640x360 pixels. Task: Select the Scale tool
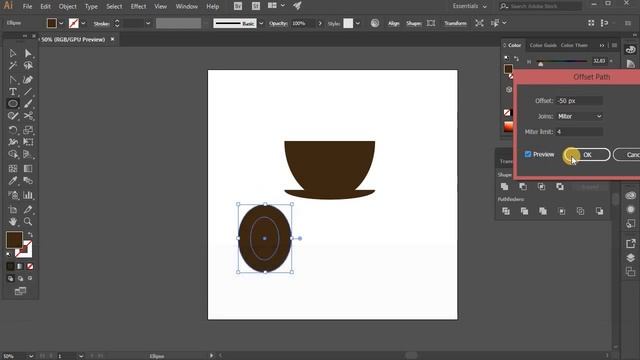[28, 130]
